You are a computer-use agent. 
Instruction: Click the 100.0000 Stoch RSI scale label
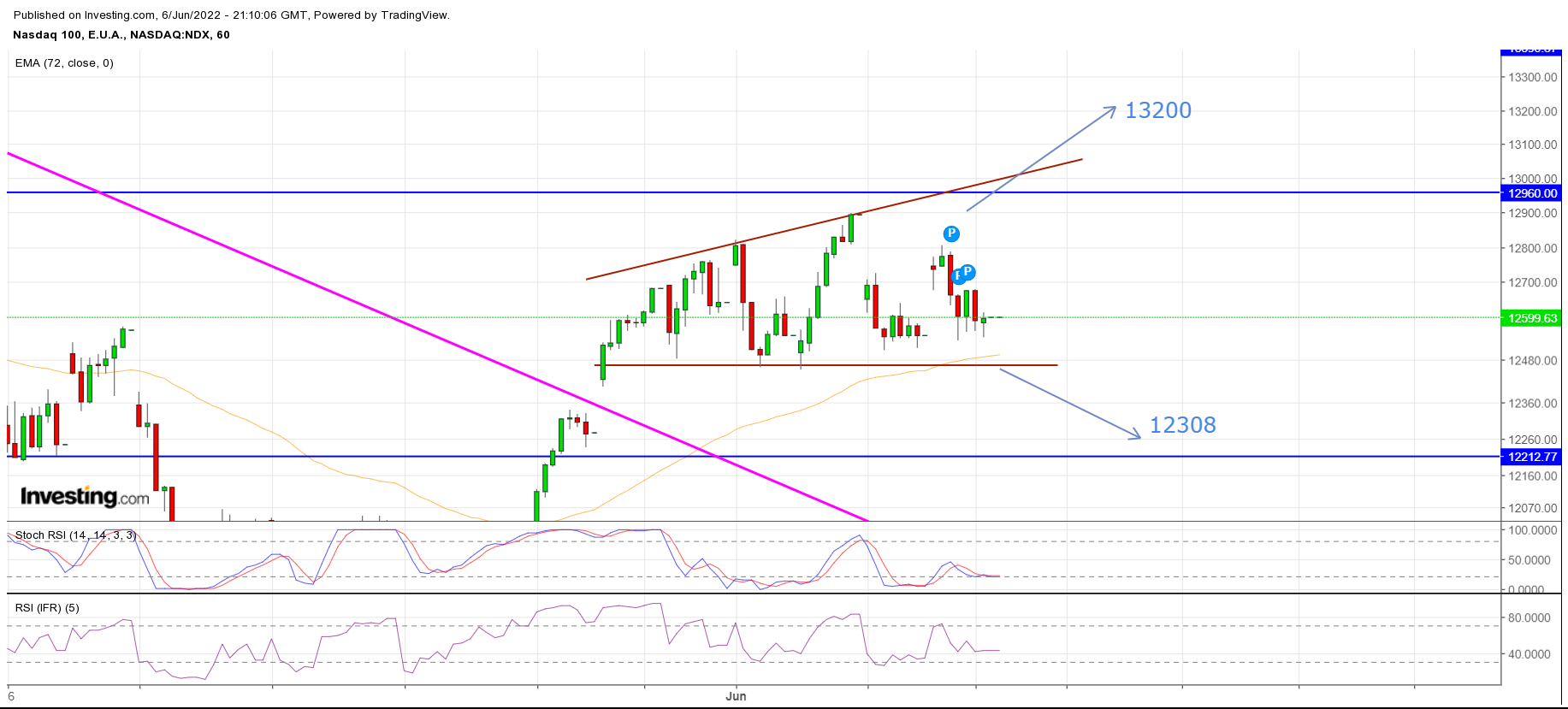(1532, 531)
